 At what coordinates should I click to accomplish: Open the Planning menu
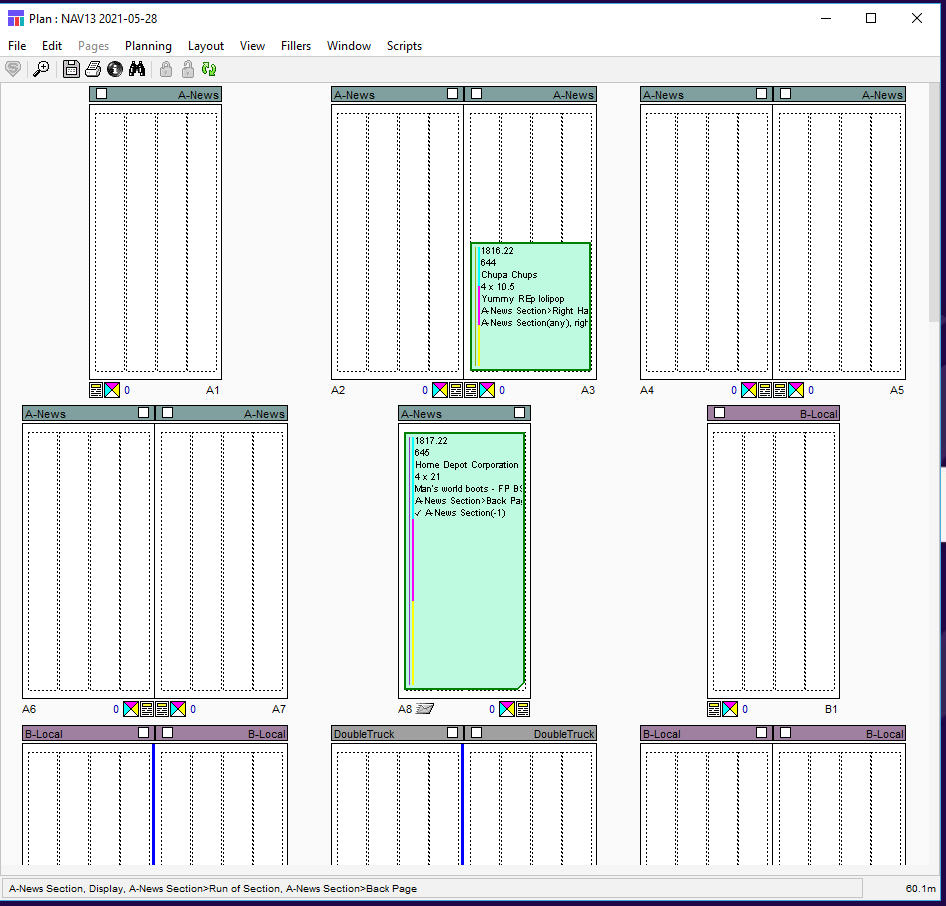point(148,46)
